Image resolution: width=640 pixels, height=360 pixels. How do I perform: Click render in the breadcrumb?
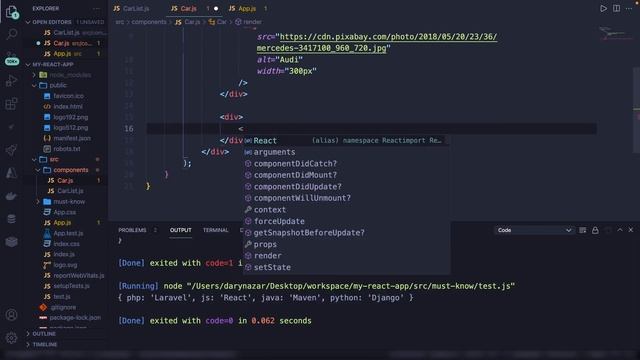click(x=252, y=22)
